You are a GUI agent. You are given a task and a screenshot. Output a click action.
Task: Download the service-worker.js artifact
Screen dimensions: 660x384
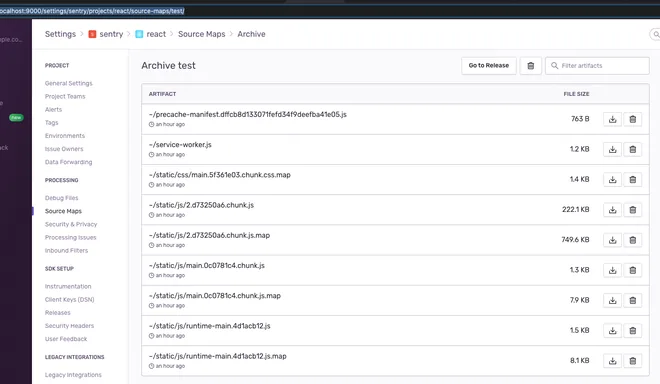tap(612, 149)
